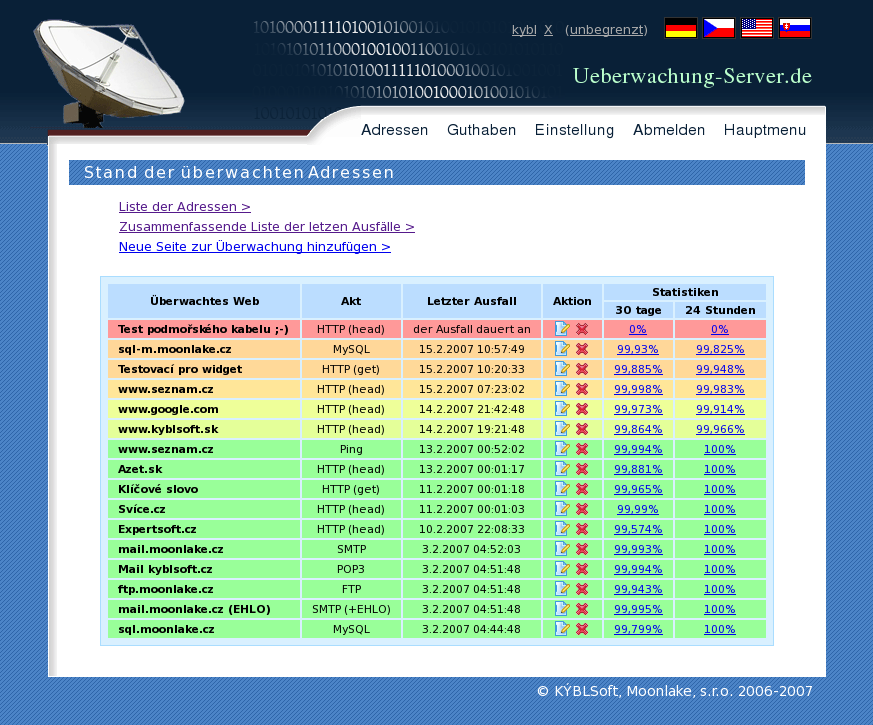Open 99,99% statistic for Svíce.cz
Viewport: 873px width, 725px height.
tap(637, 510)
